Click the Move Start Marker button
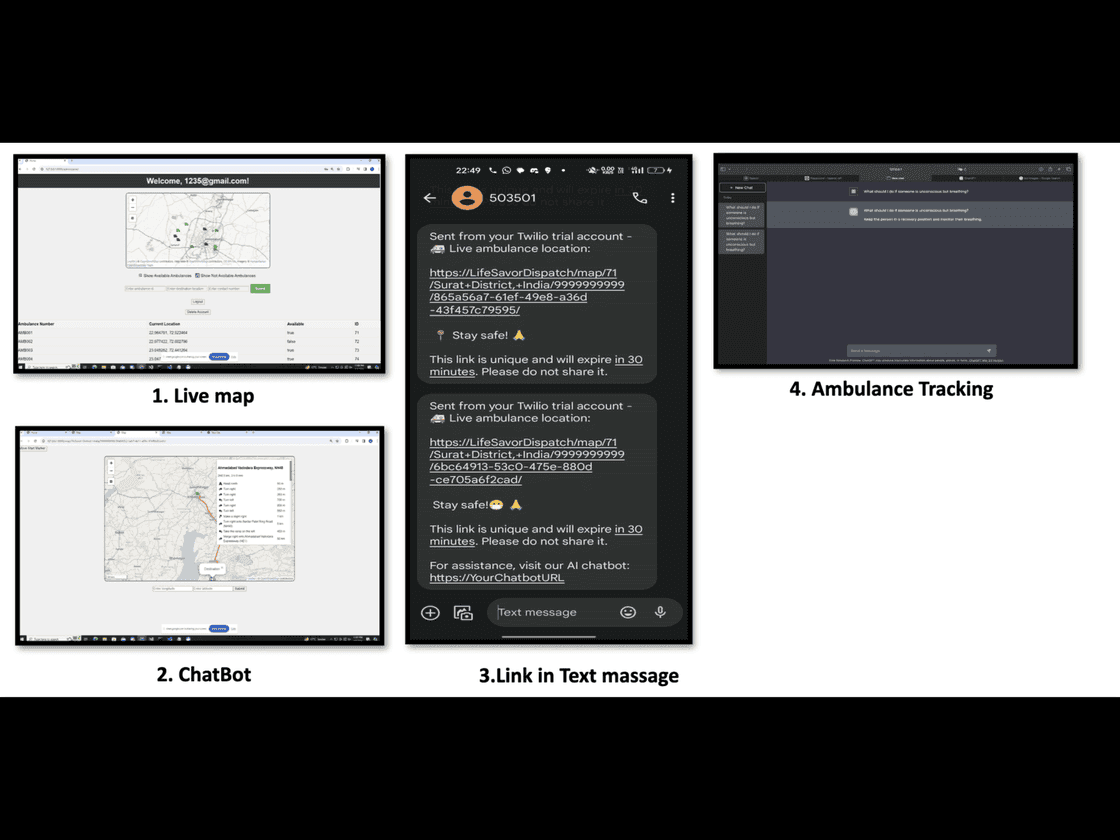1120x840 pixels. [33, 448]
